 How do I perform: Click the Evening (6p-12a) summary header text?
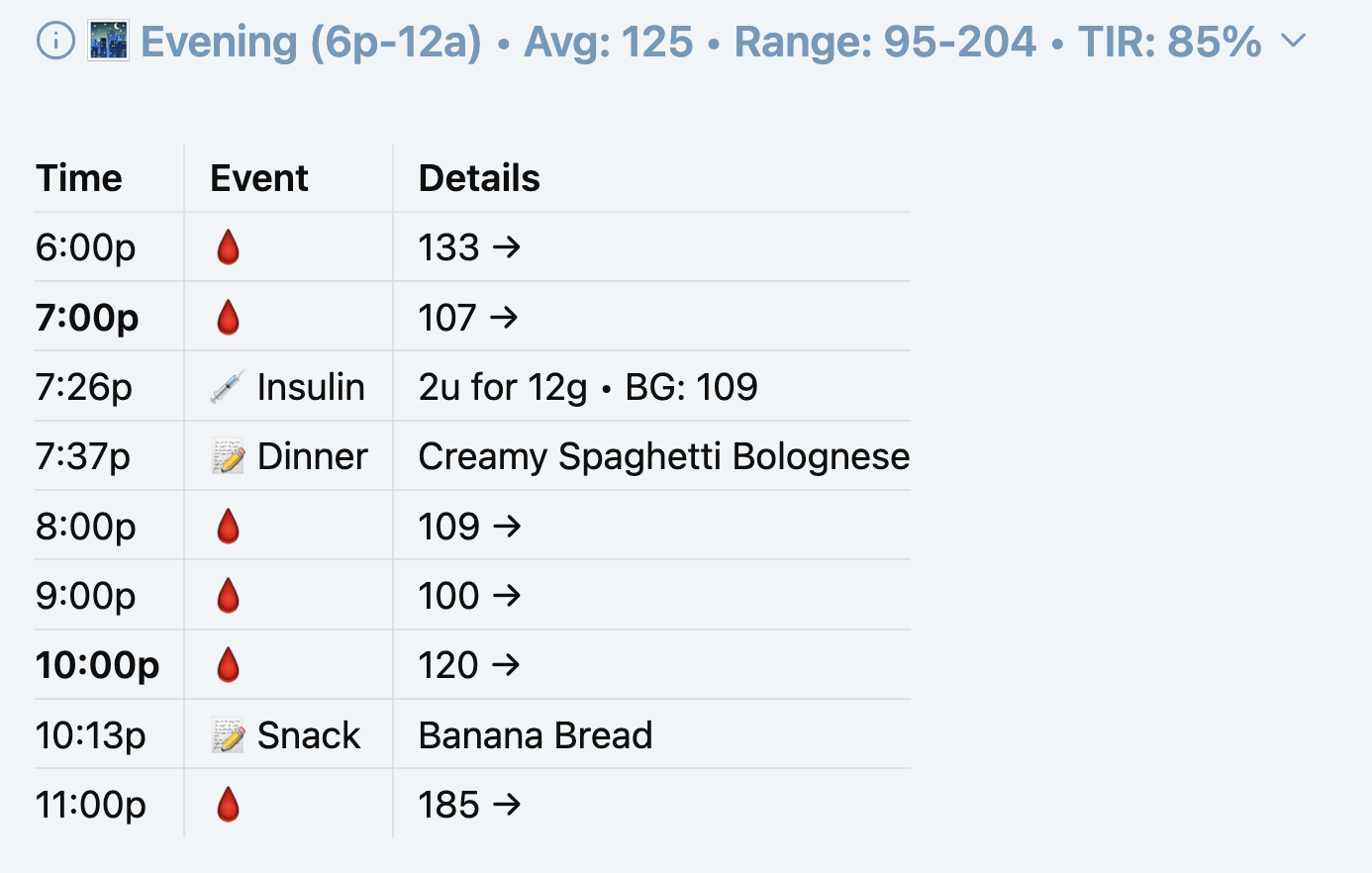311,42
